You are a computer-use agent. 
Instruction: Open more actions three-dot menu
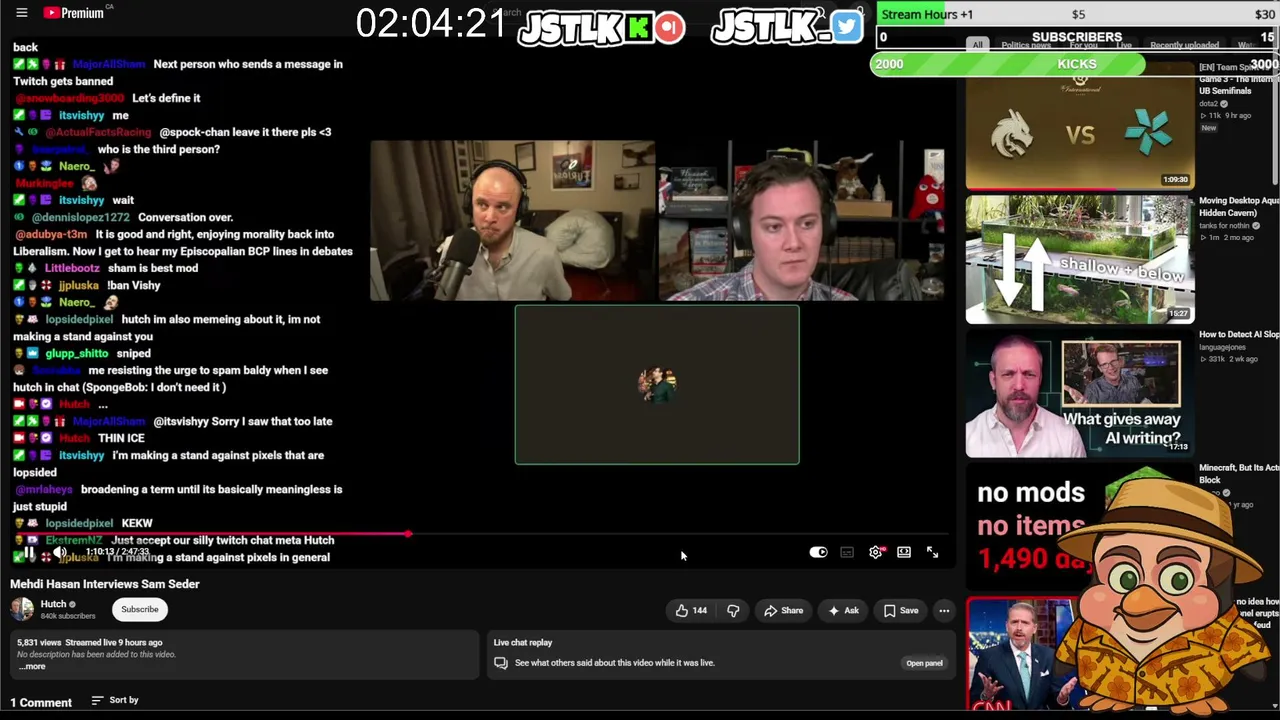tap(944, 610)
